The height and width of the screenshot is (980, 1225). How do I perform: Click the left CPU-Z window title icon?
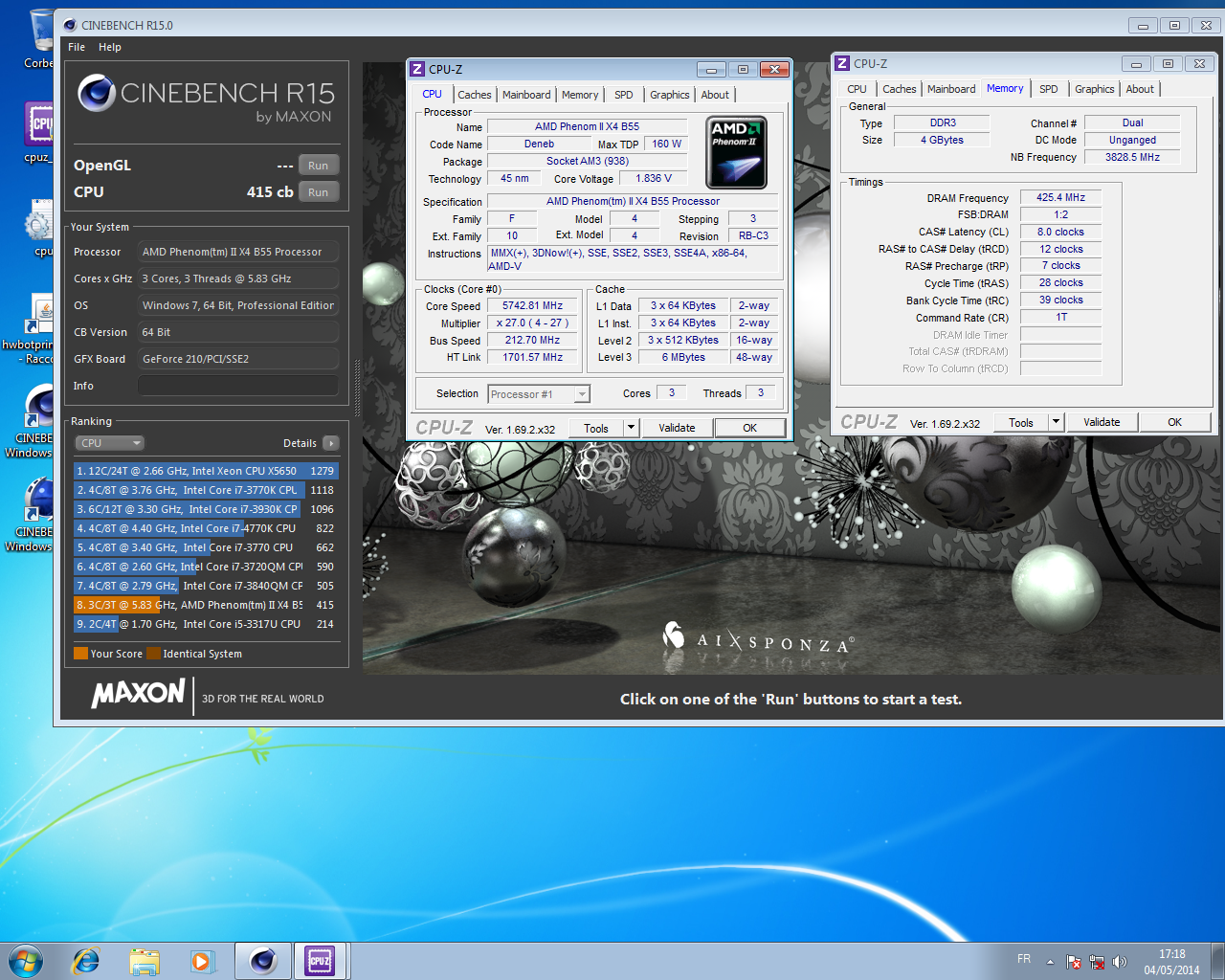pos(416,69)
